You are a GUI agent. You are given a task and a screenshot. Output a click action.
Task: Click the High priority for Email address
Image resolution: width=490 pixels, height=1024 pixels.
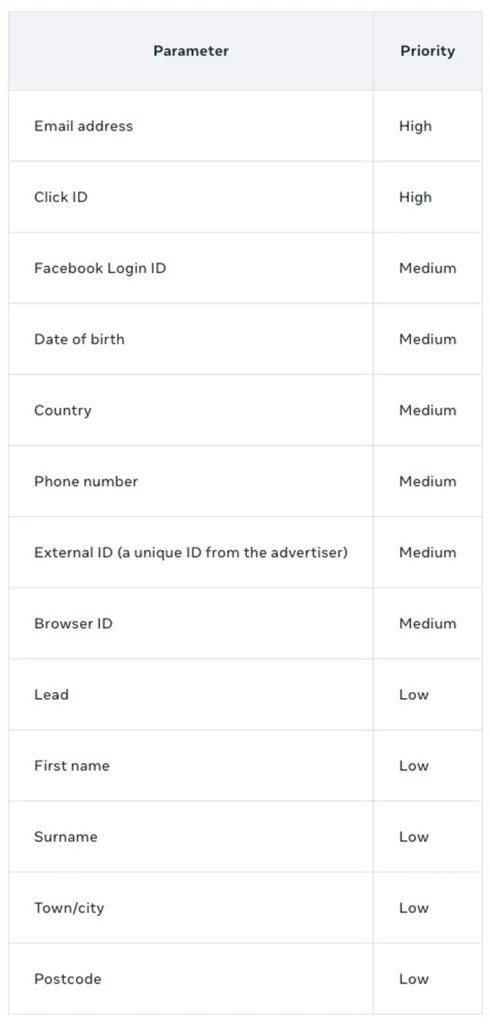pos(416,126)
